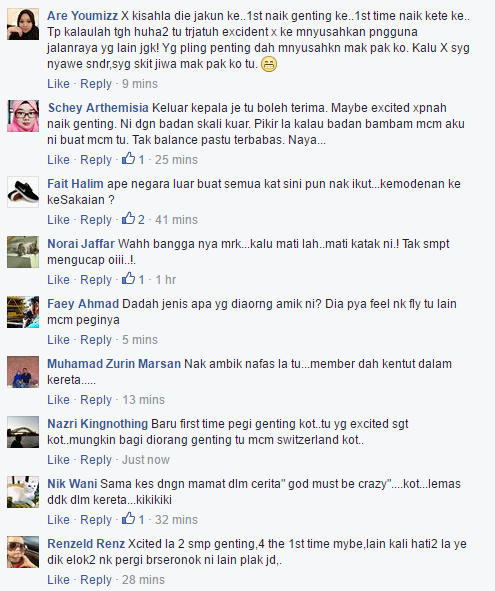Click thumbs-up icon on Norai Jaffar's comment

point(128,278)
